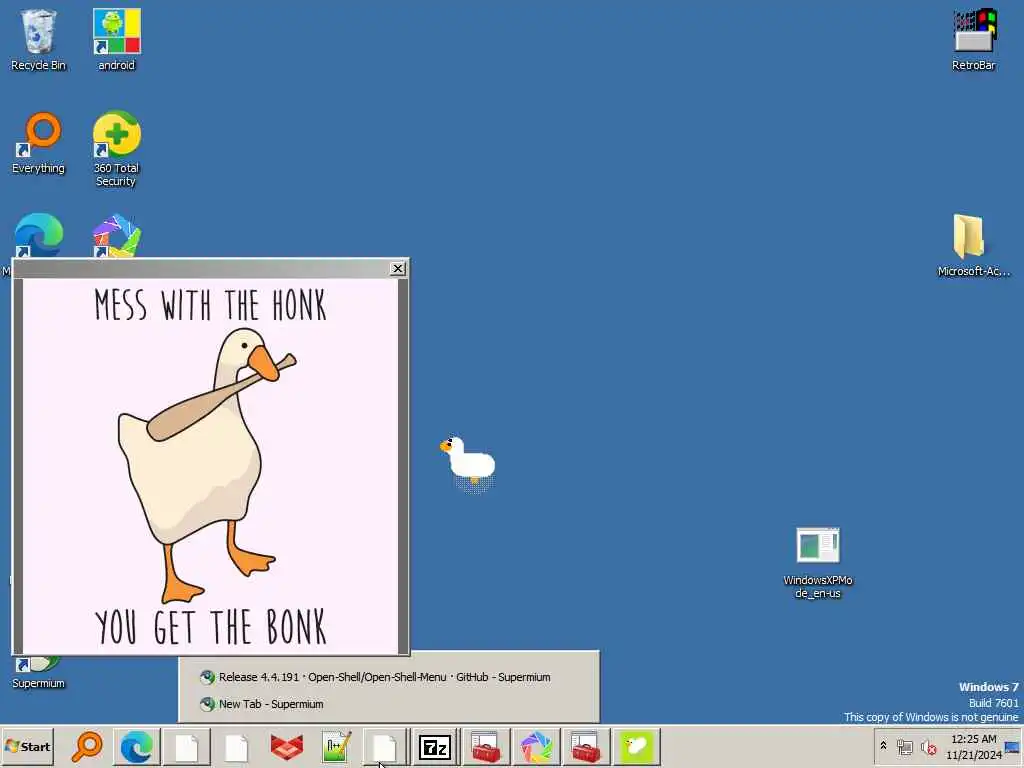Open the notepad-with-pencil taskbar icon

pos(336,746)
